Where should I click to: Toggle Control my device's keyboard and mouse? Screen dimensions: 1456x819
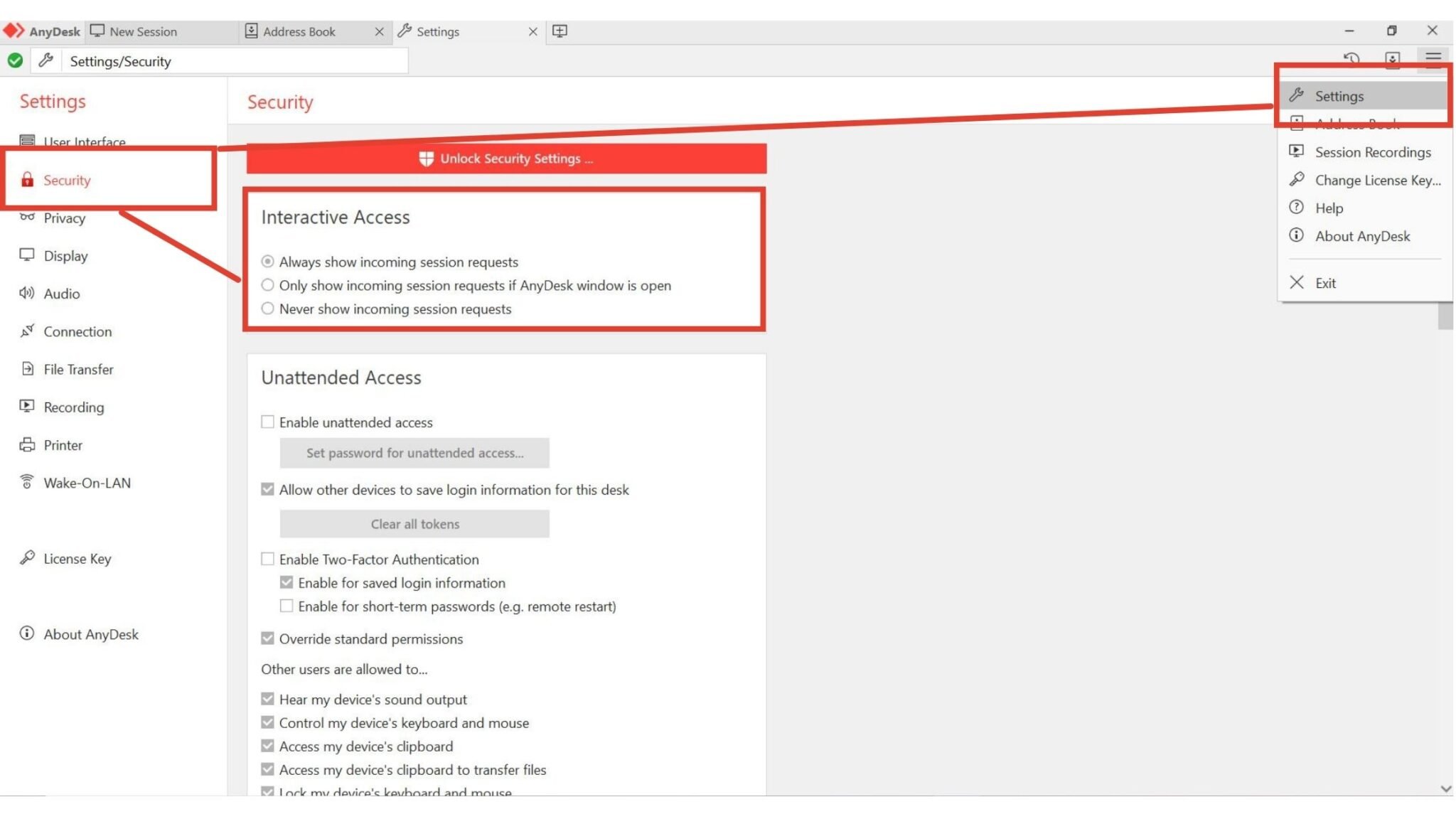[x=267, y=722]
